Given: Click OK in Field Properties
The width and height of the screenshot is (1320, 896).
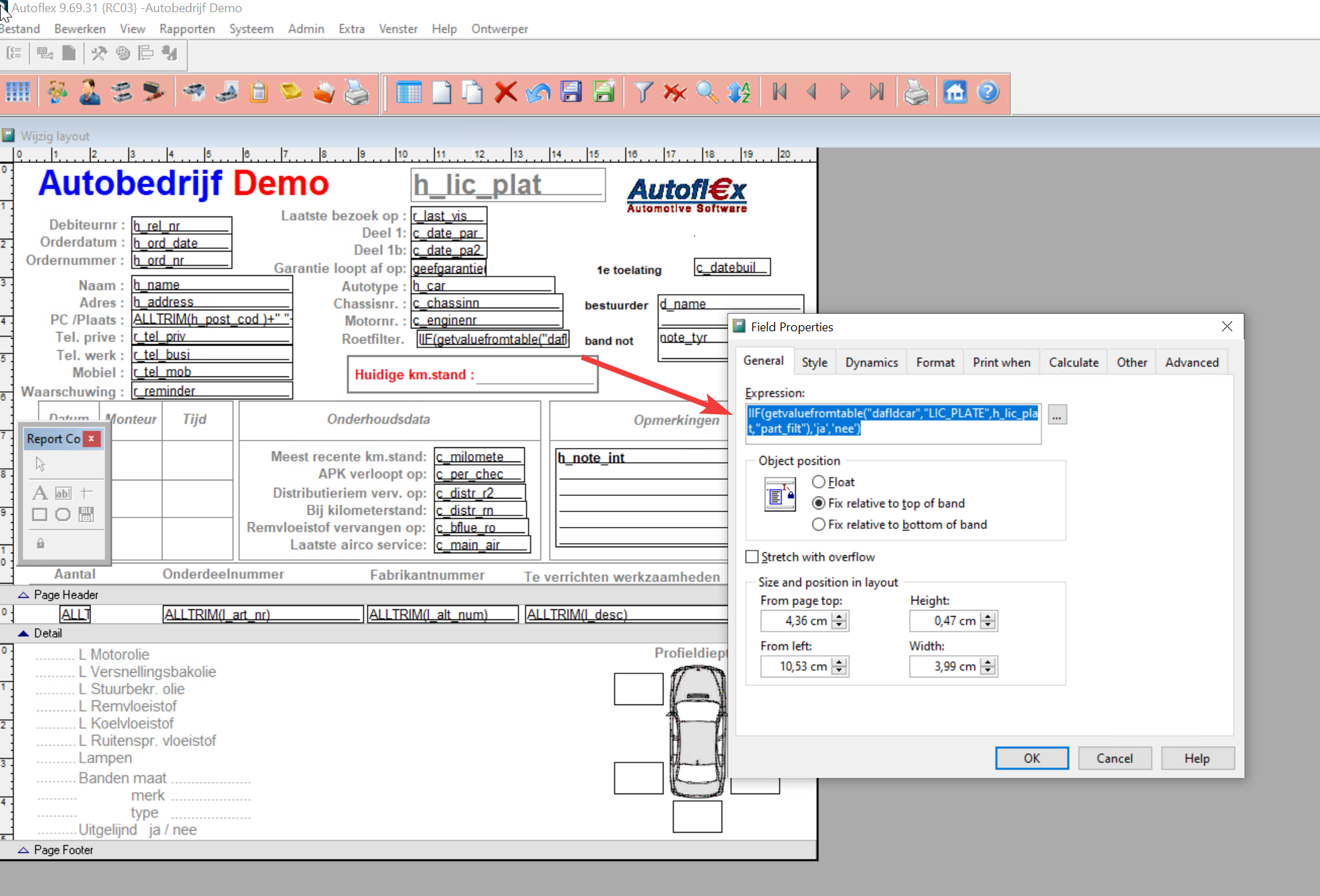Looking at the screenshot, I should tap(1032, 758).
